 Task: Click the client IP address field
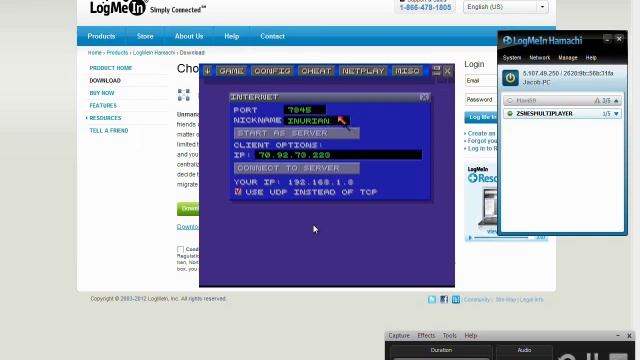(x=338, y=155)
